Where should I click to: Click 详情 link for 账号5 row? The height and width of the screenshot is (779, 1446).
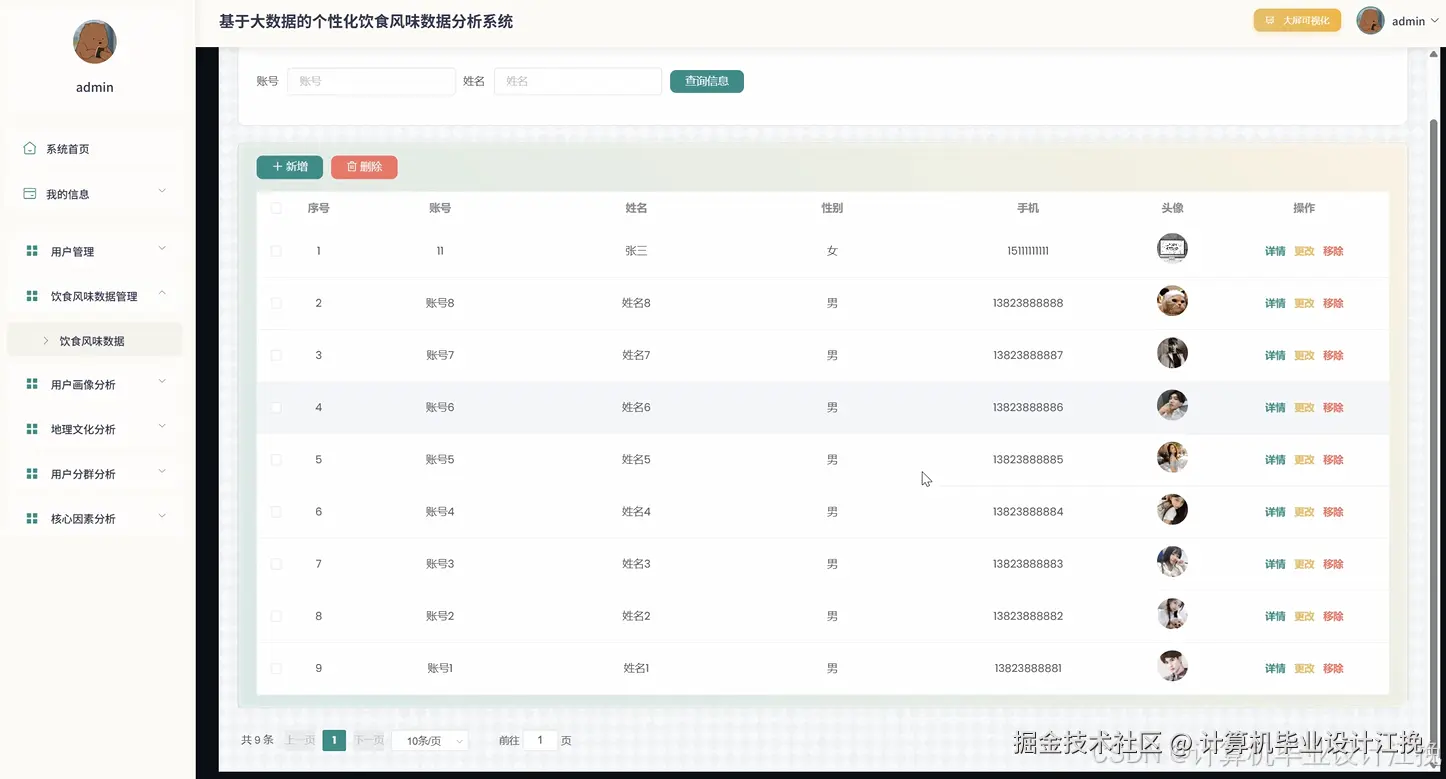tap(1275, 460)
